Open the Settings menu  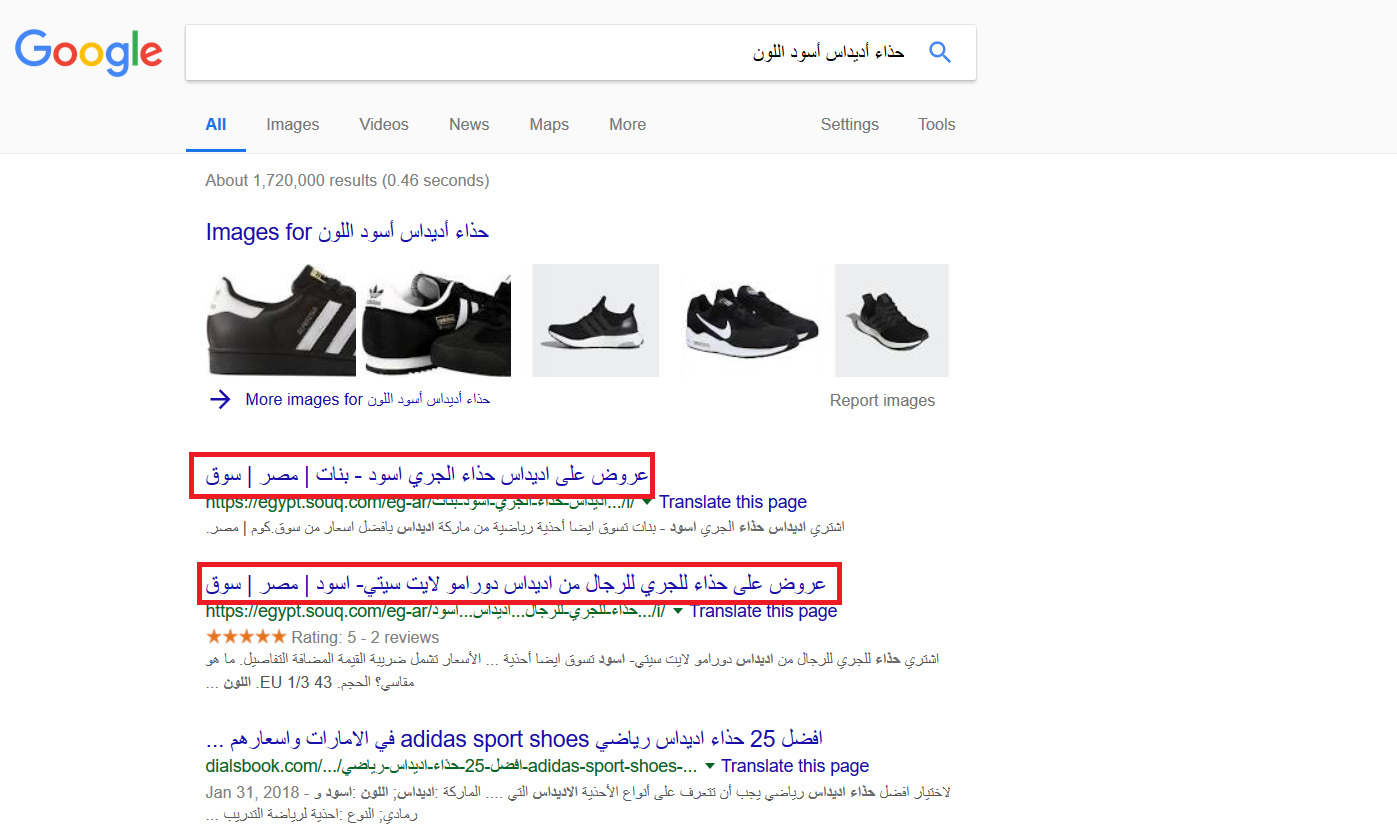click(849, 125)
